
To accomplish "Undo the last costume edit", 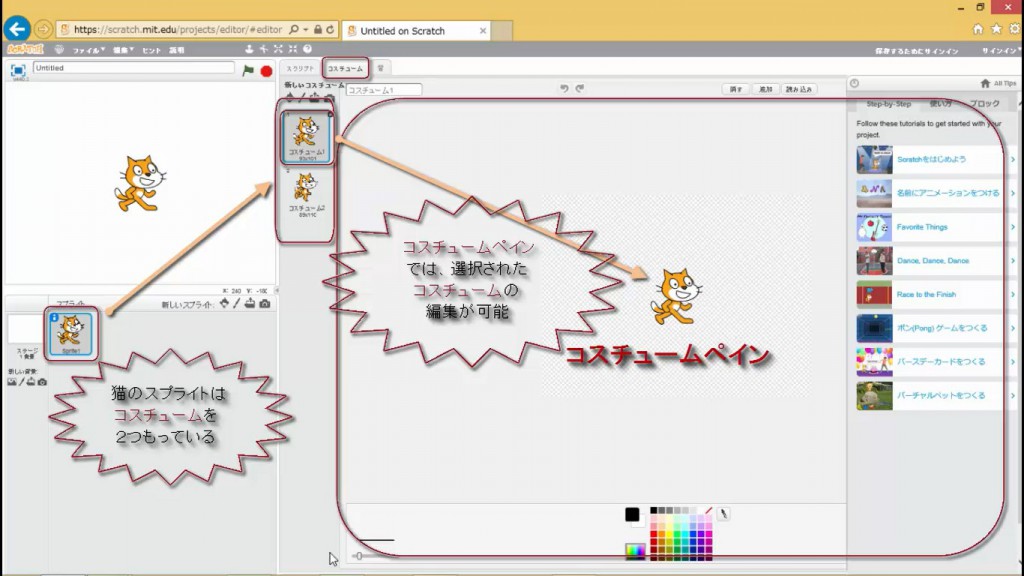I will [564, 89].
